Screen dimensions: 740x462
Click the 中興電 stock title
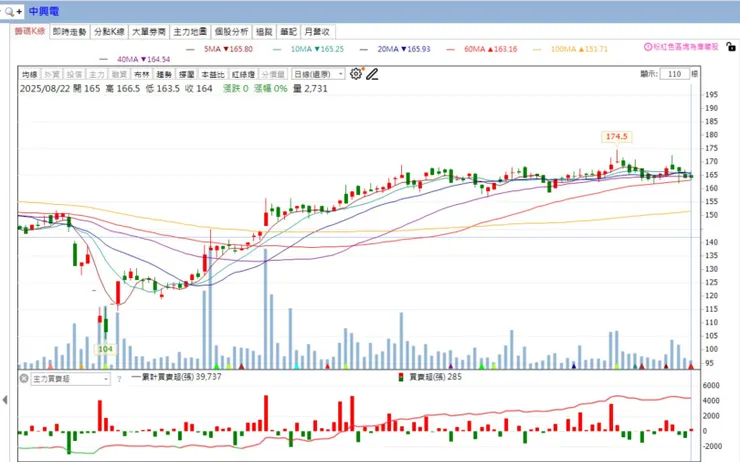(x=44, y=11)
